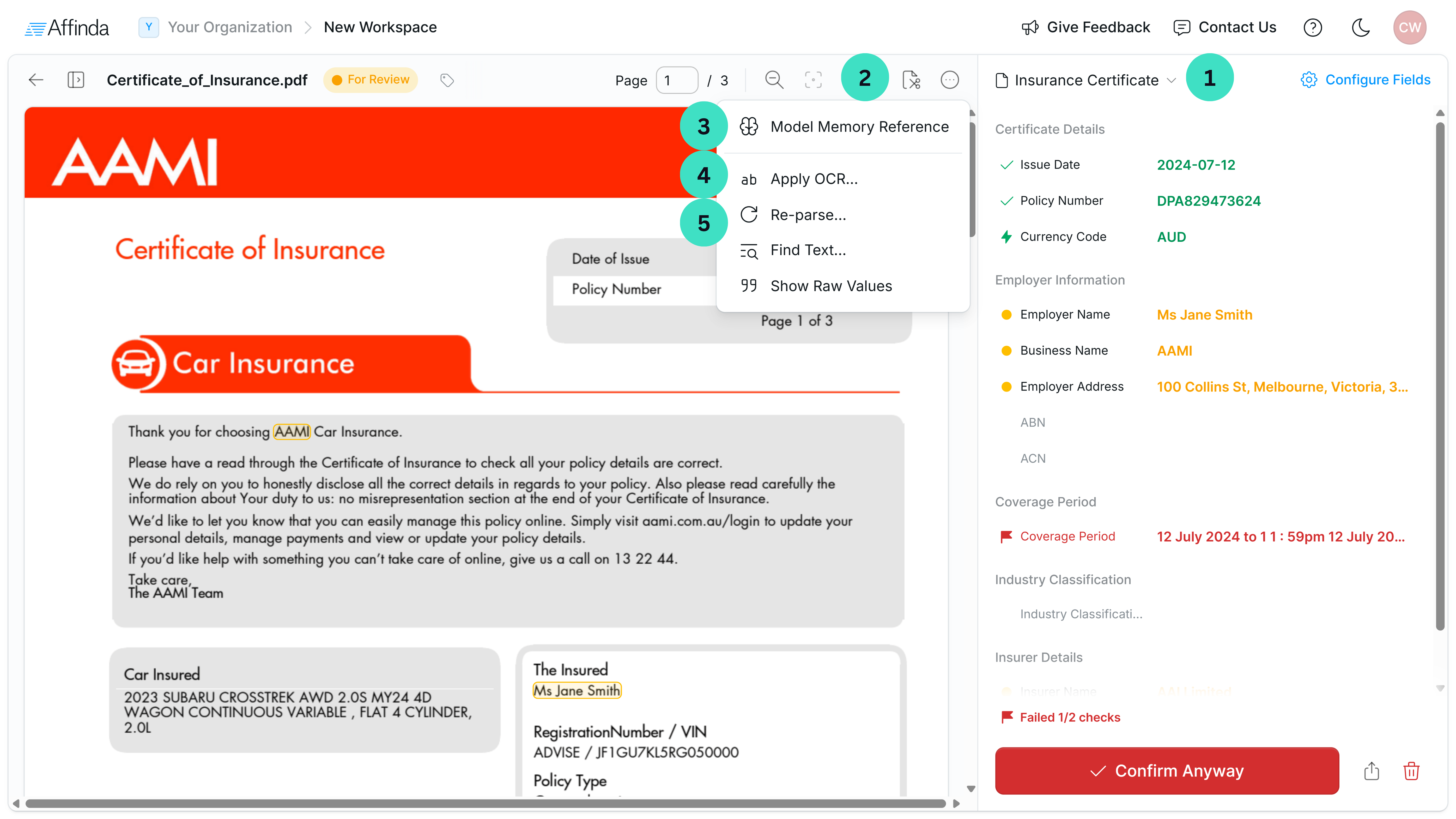Screen dimensions: 1456x819
Task: Click the yellow status dot beside Employer Name
Action: 1006,315
